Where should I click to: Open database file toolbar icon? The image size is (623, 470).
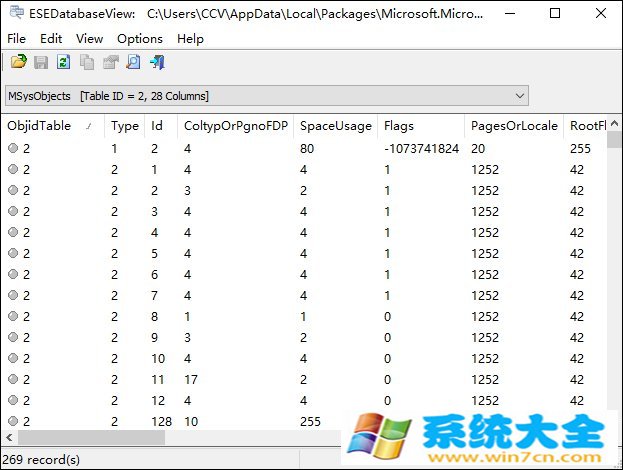click(x=19, y=62)
